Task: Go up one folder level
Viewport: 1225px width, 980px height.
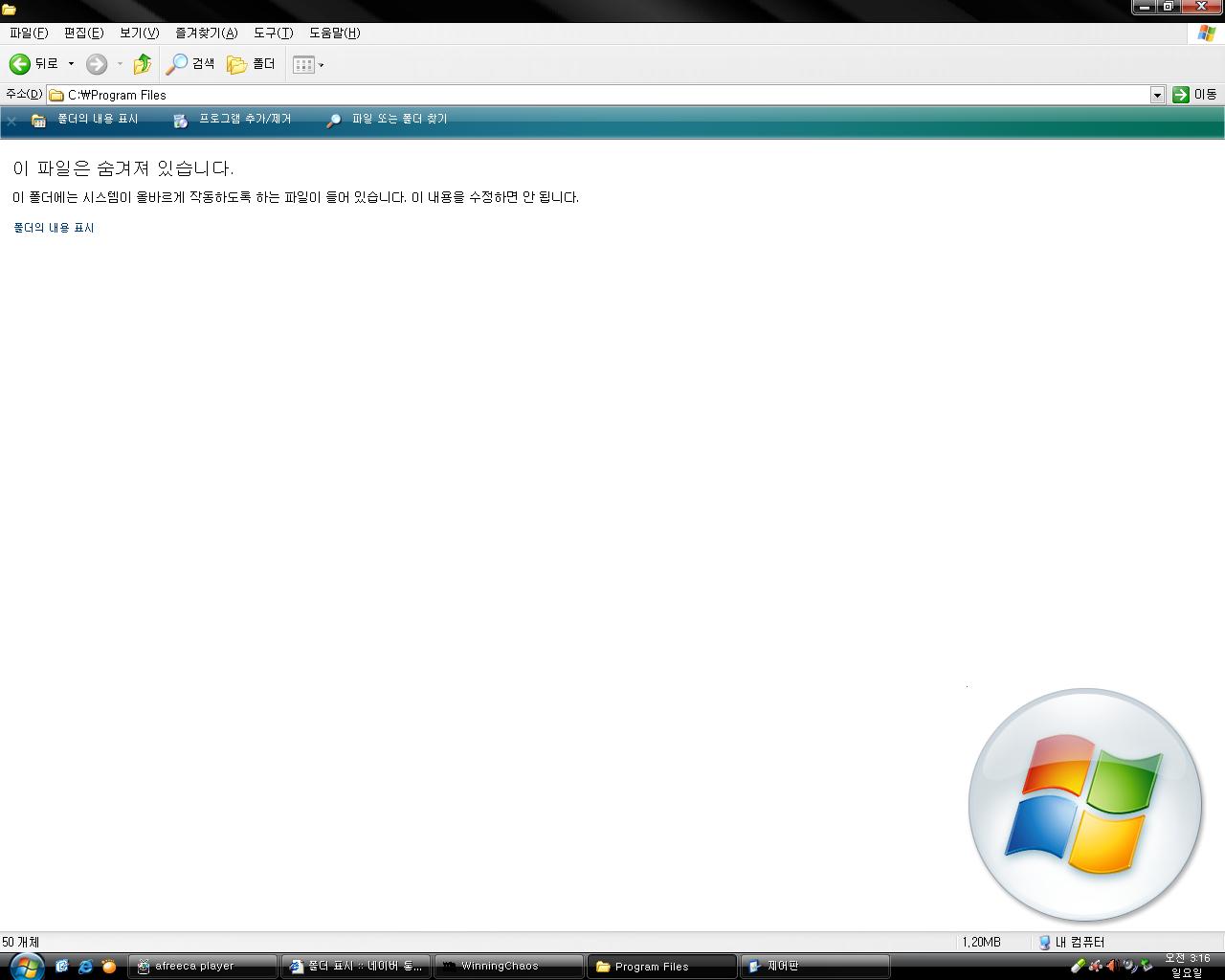Action: 143,64
